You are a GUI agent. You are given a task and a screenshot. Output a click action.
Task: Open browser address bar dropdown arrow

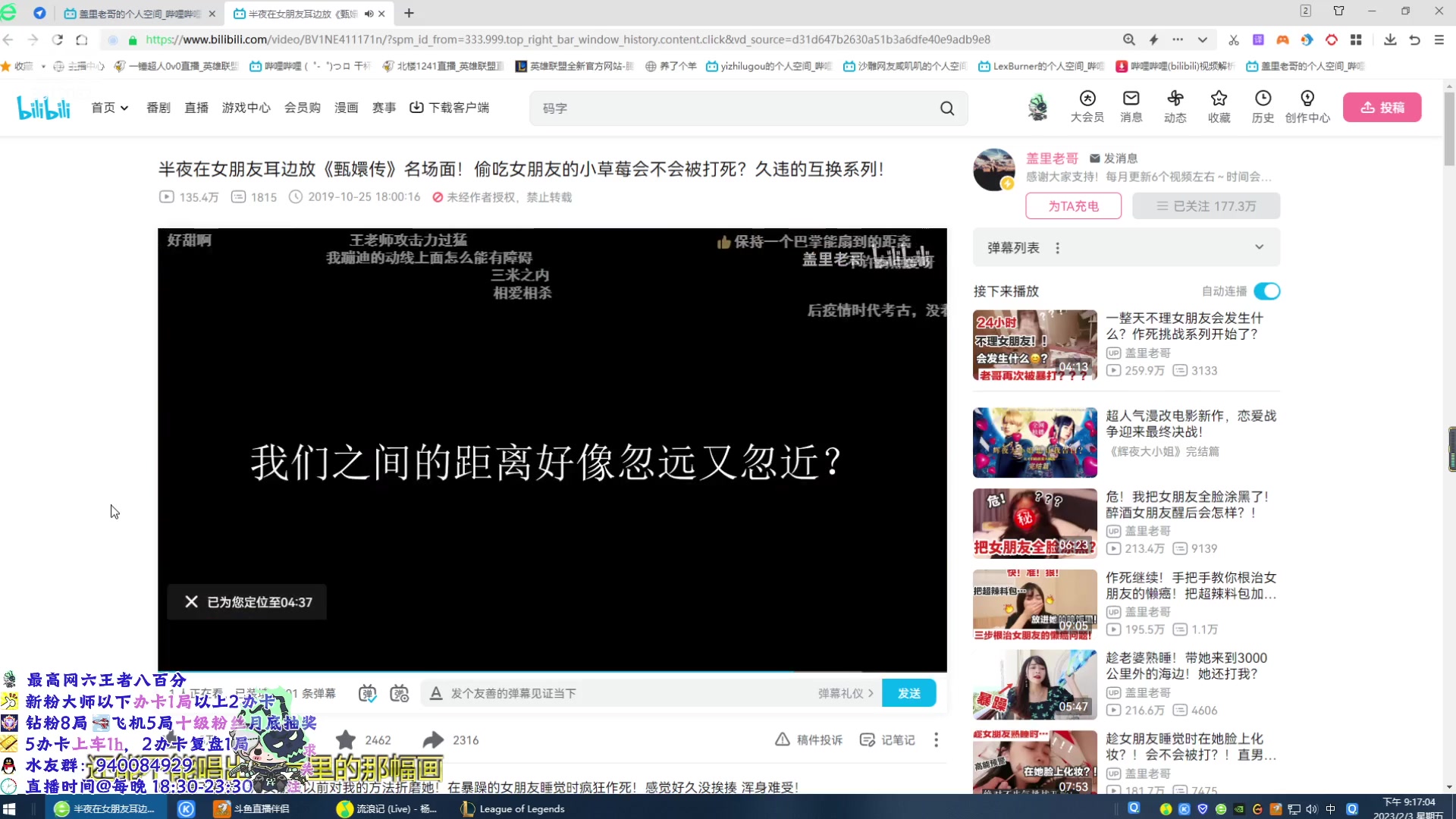pyautogui.click(x=1202, y=39)
